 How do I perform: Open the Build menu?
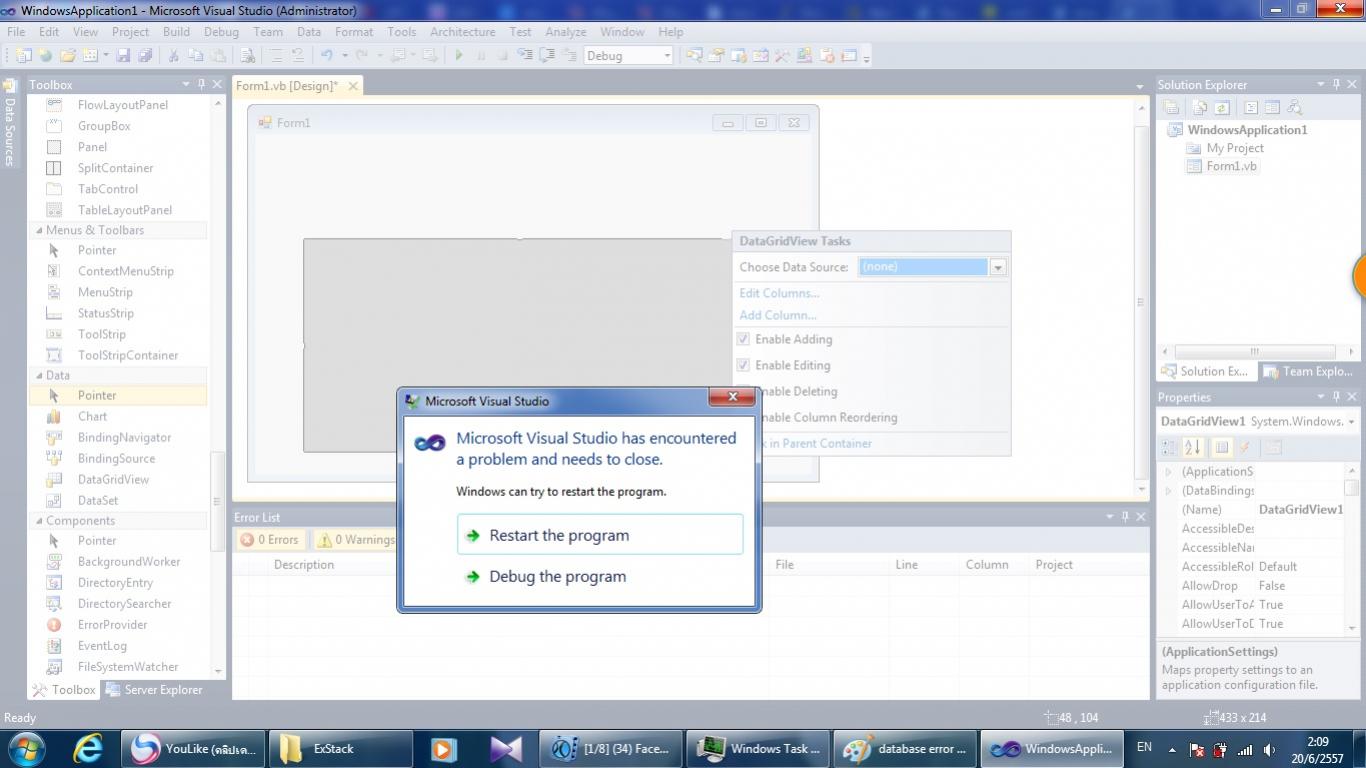(x=176, y=32)
